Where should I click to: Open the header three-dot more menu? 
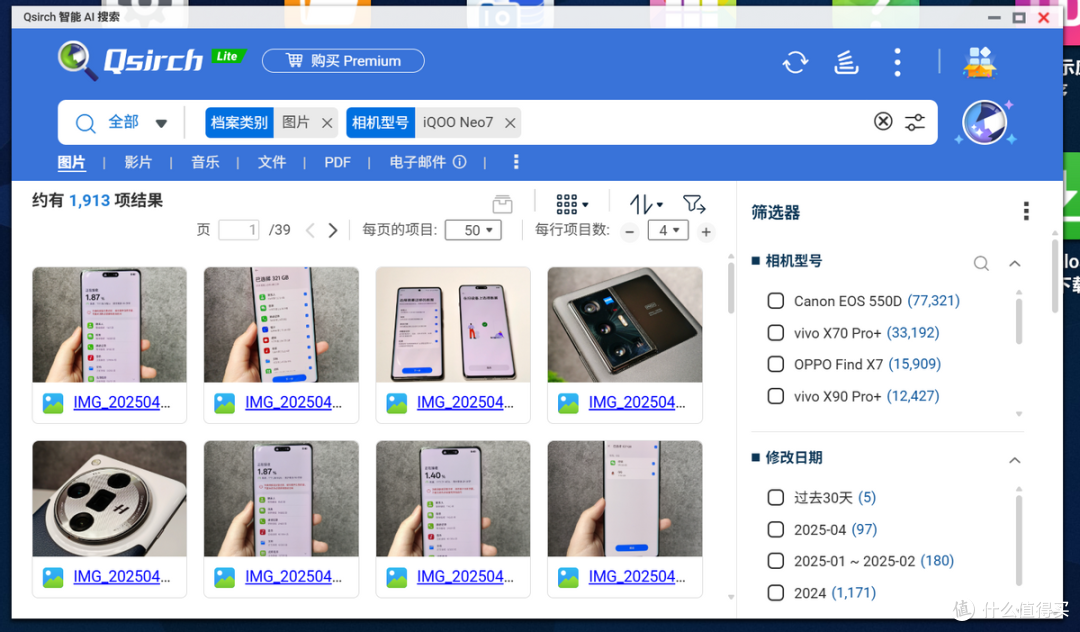(x=897, y=62)
